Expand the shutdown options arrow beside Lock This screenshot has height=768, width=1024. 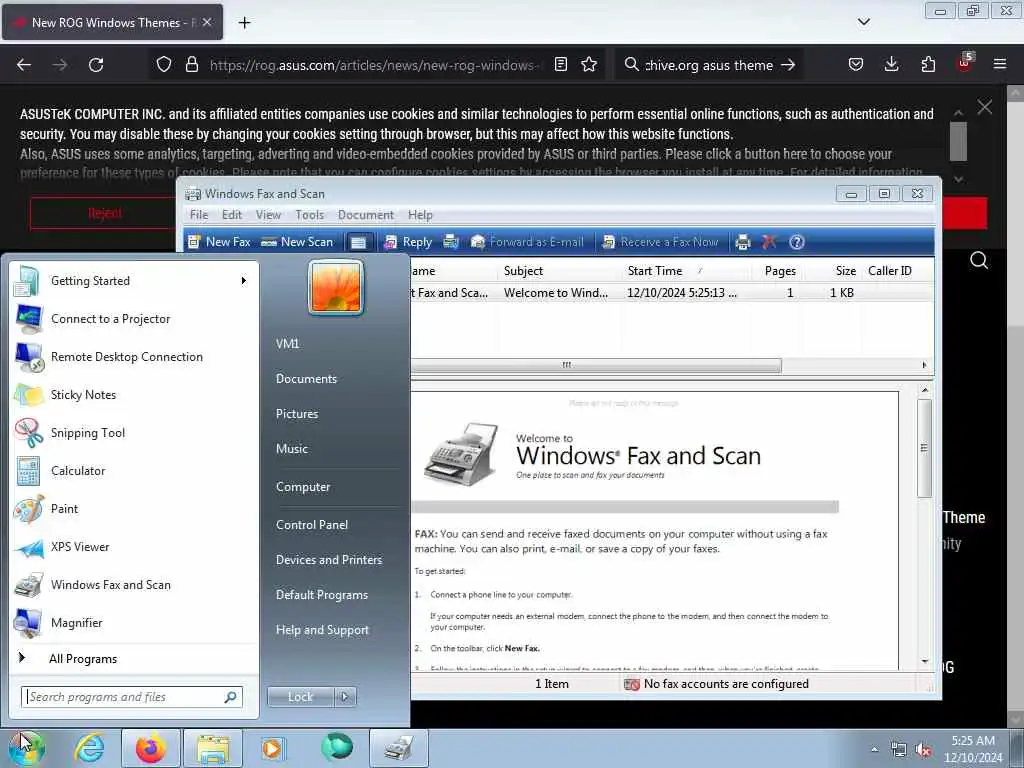(345, 697)
